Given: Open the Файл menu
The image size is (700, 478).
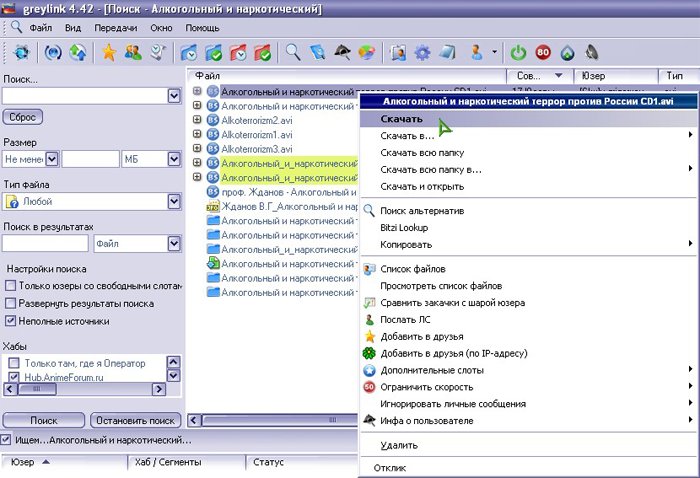Looking at the screenshot, I should 41,28.
